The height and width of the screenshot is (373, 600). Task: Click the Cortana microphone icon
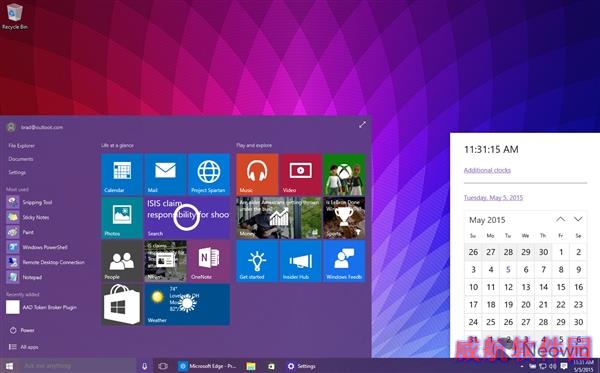145,366
